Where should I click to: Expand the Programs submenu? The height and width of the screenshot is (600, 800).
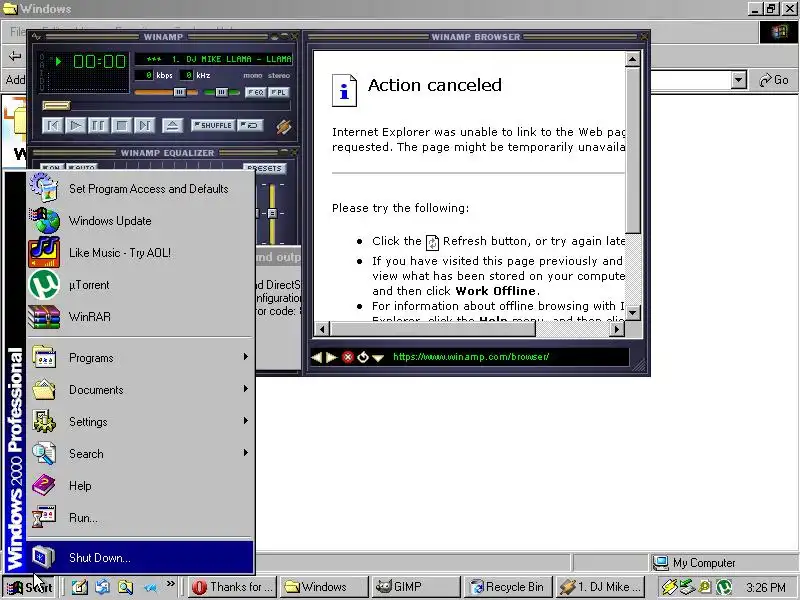click(x=140, y=358)
